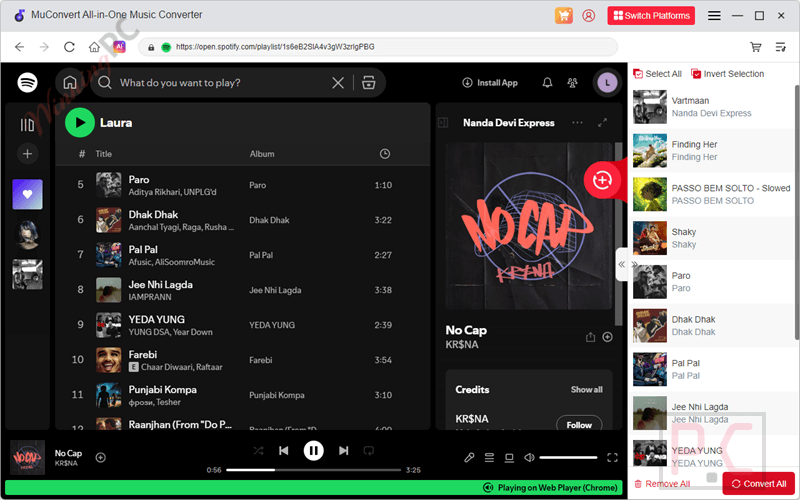Open the user account icon in title bar
The width and height of the screenshot is (800, 500).
tap(588, 15)
